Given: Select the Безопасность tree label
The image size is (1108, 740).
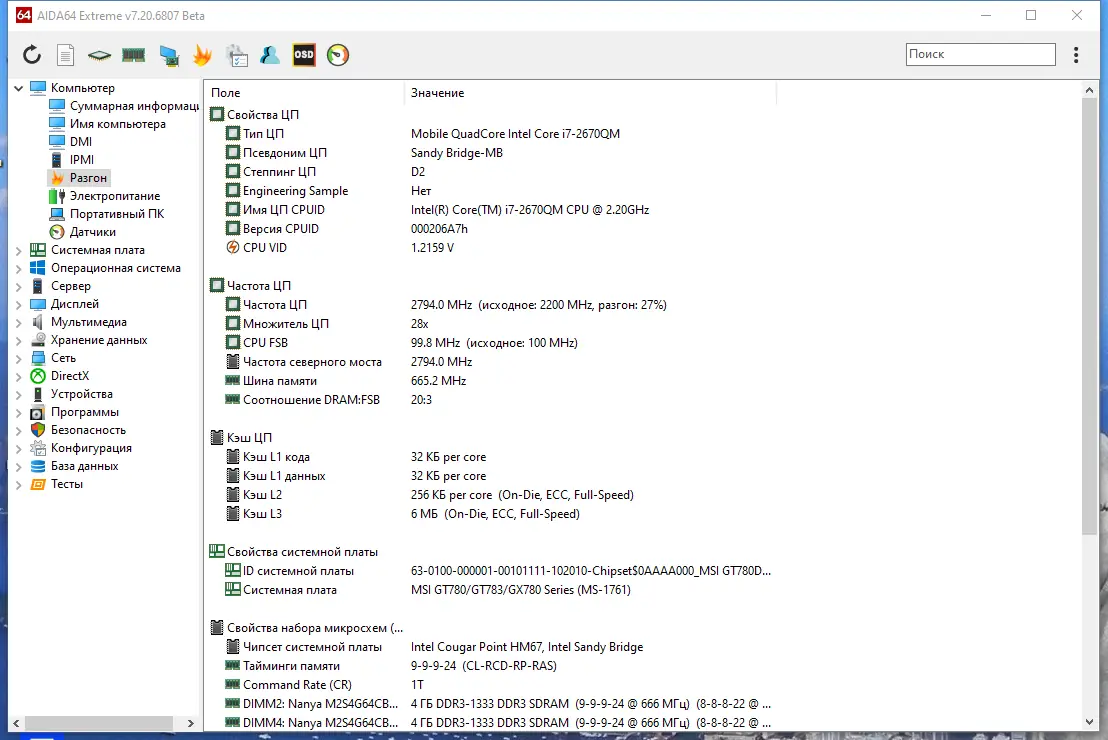Looking at the screenshot, I should [x=88, y=430].
